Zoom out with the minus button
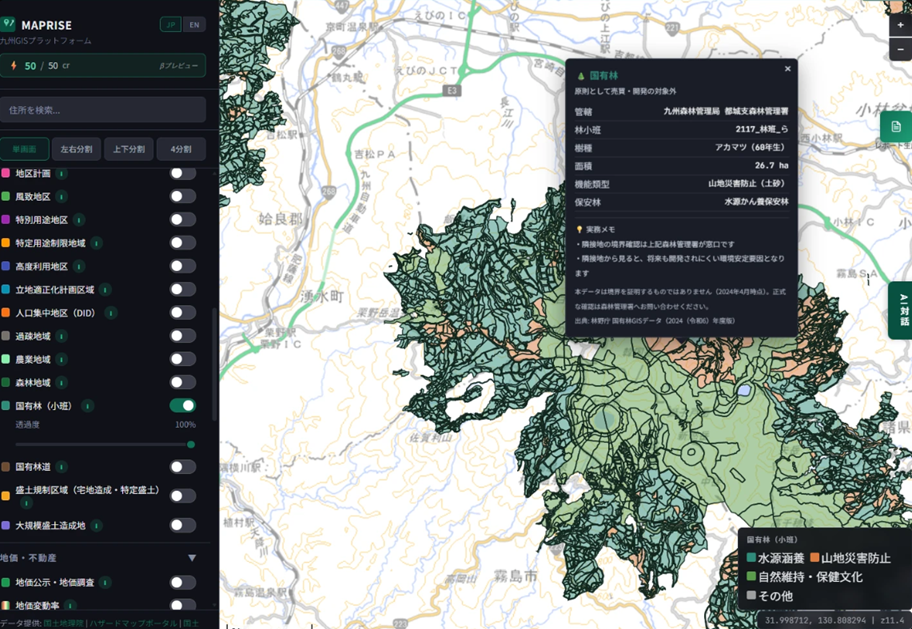Viewport: 912px width, 629px height. click(900, 49)
